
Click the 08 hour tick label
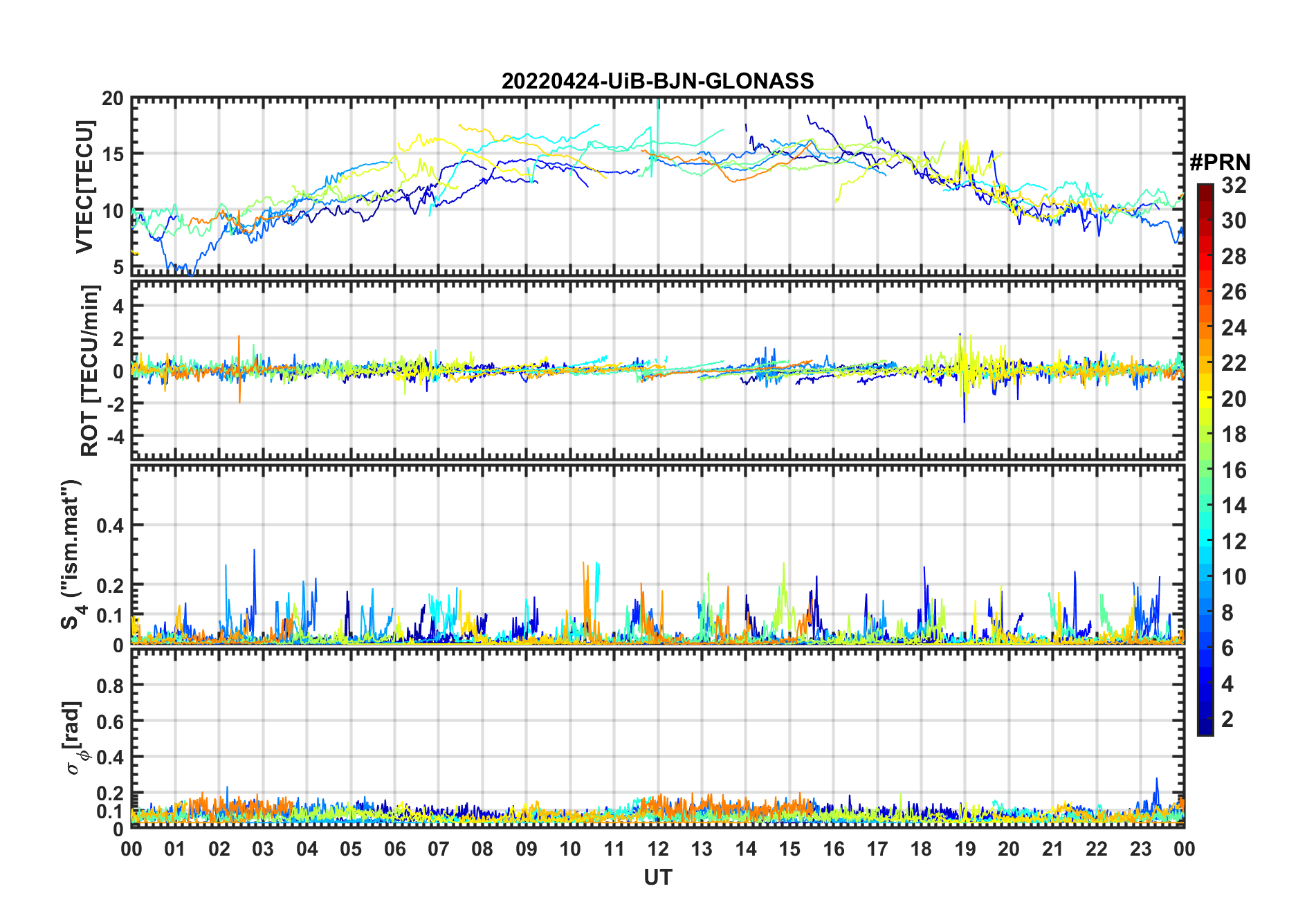(x=482, y=849)
